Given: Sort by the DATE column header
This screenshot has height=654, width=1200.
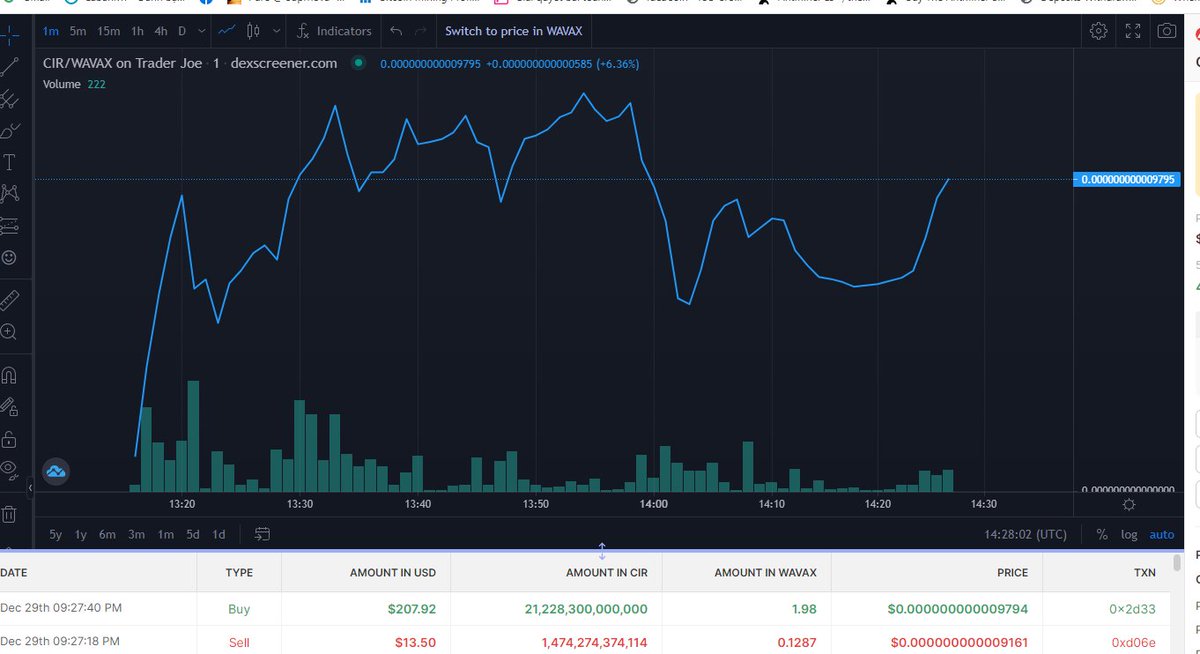Looking at the screenshot, I should coord(14,573).
